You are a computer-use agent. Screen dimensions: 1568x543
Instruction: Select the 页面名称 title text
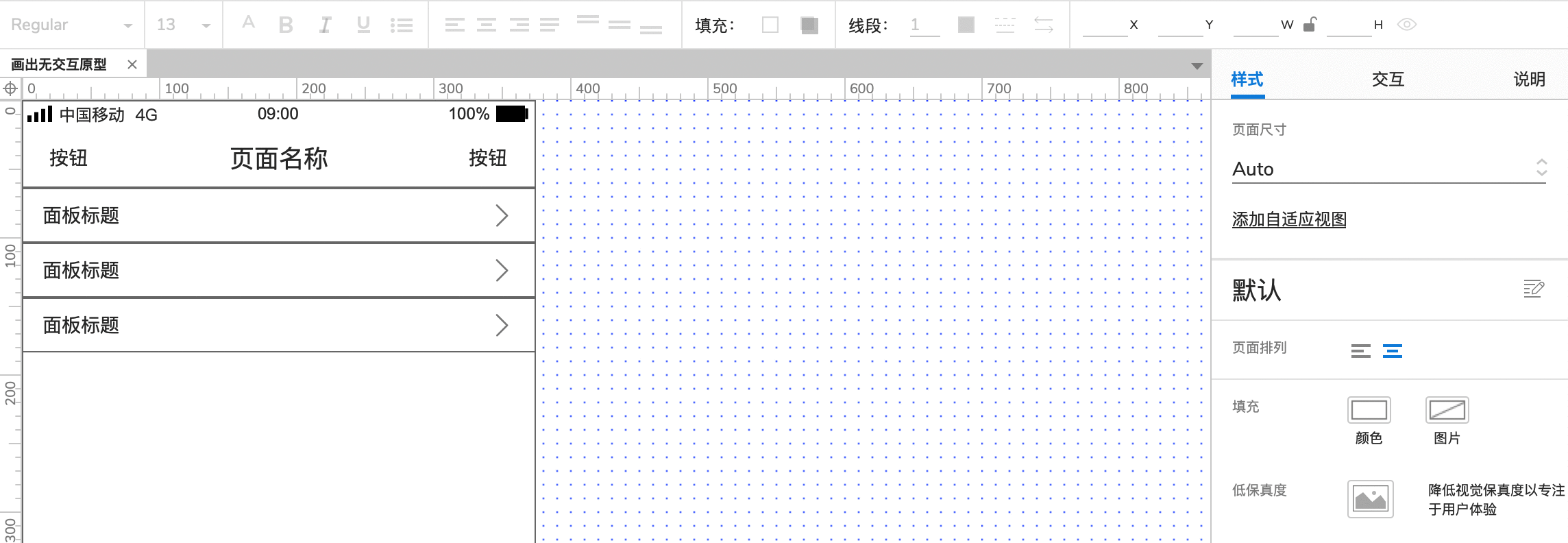(x=279, y=158)
